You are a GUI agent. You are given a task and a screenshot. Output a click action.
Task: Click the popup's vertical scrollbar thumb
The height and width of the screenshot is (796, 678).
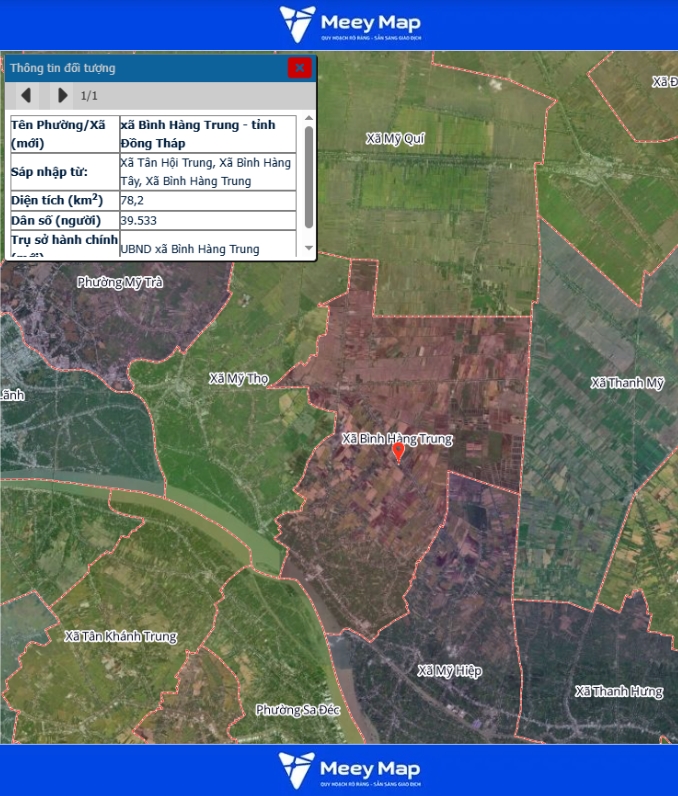tap(309, 176)
